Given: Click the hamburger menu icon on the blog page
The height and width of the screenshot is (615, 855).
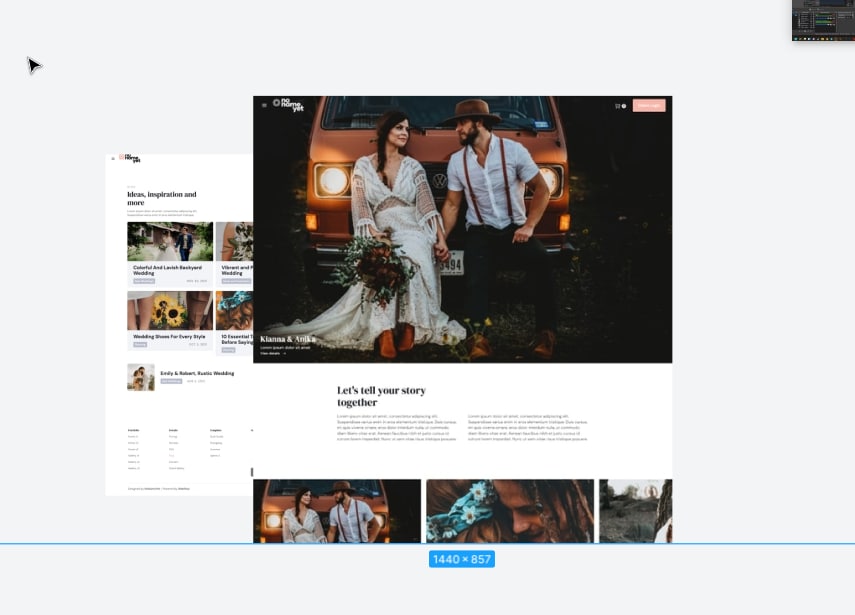Looking at the screenshot, I should (x=113, y=158).
